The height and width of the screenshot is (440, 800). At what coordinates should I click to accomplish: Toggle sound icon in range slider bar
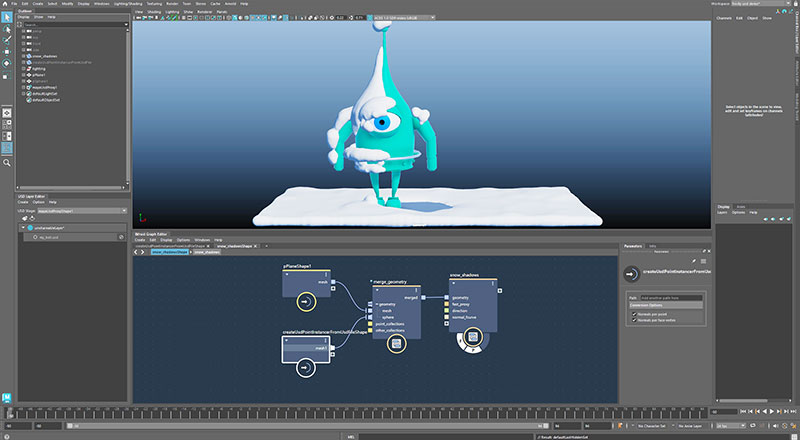(775, 426)
